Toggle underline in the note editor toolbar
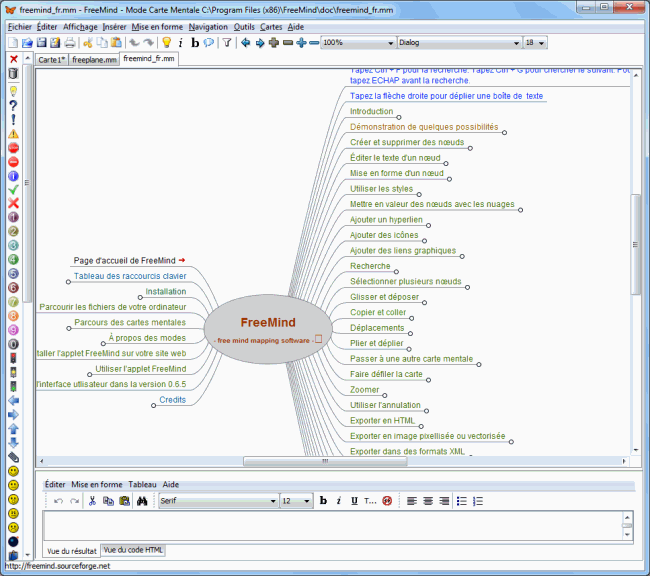 click(x=354, y=501)
